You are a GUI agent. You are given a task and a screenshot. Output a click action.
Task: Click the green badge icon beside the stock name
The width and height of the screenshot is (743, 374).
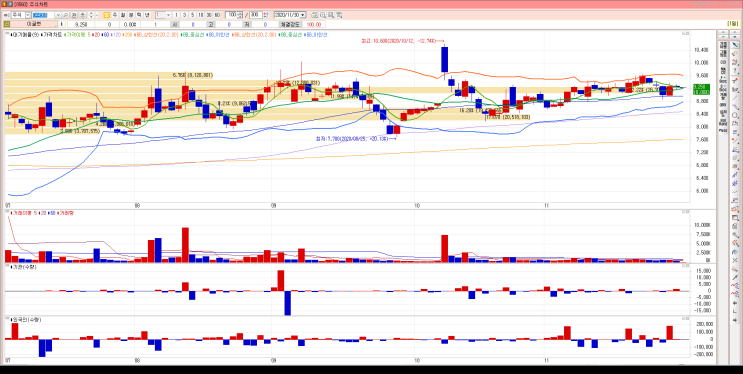pyautogui.click(x=7, y=24)
